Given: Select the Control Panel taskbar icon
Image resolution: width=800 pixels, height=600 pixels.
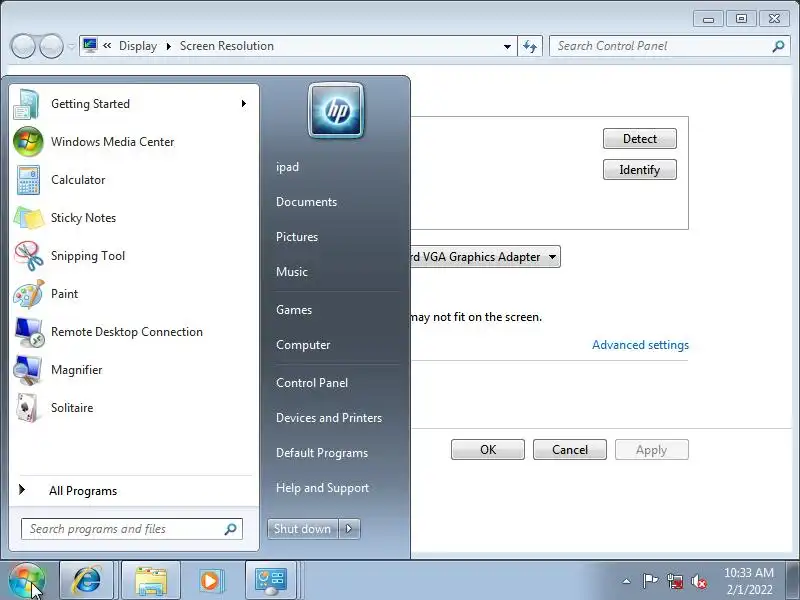Looking at the screenshot, I should (x=271, y=581).
